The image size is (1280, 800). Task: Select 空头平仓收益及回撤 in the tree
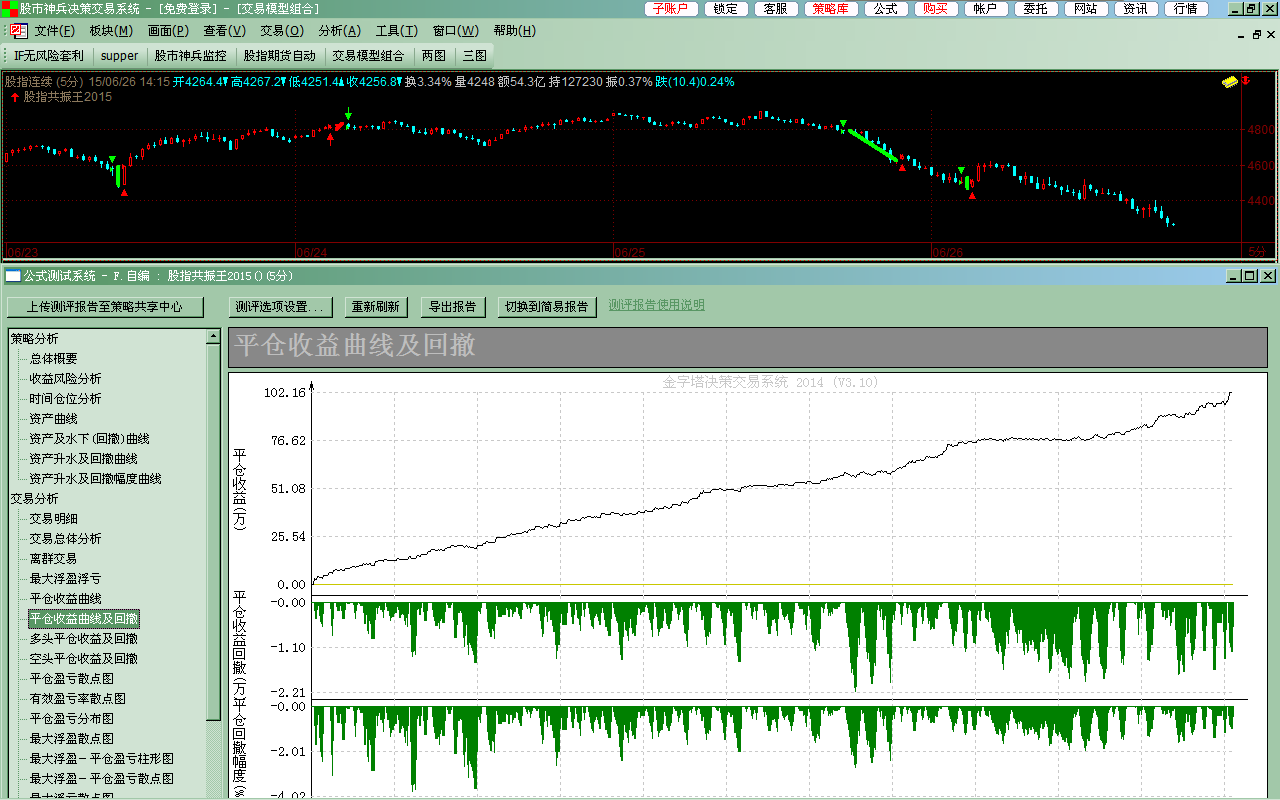[84, 659]
